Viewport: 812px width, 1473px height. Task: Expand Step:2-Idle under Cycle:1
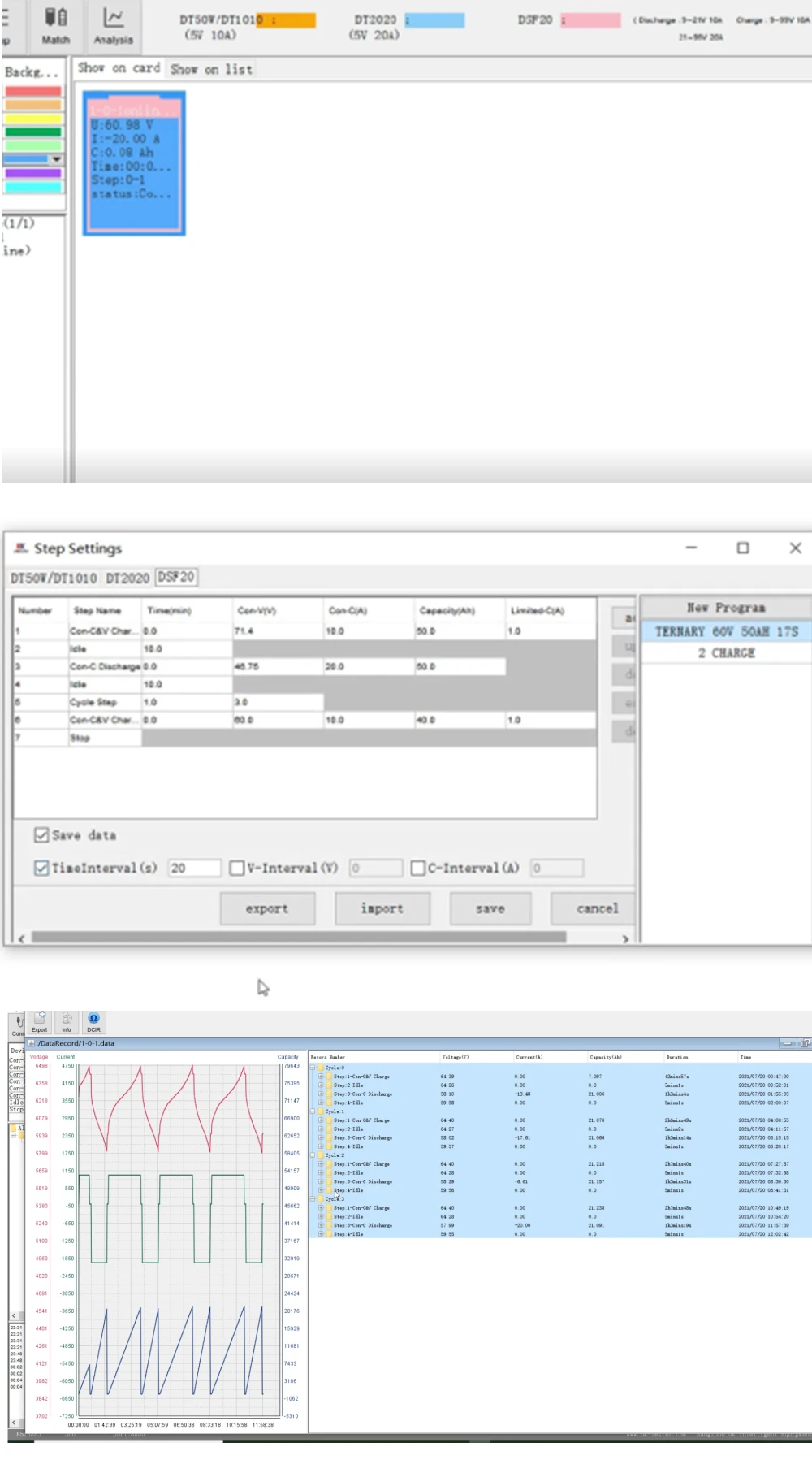pos(321,1129)
